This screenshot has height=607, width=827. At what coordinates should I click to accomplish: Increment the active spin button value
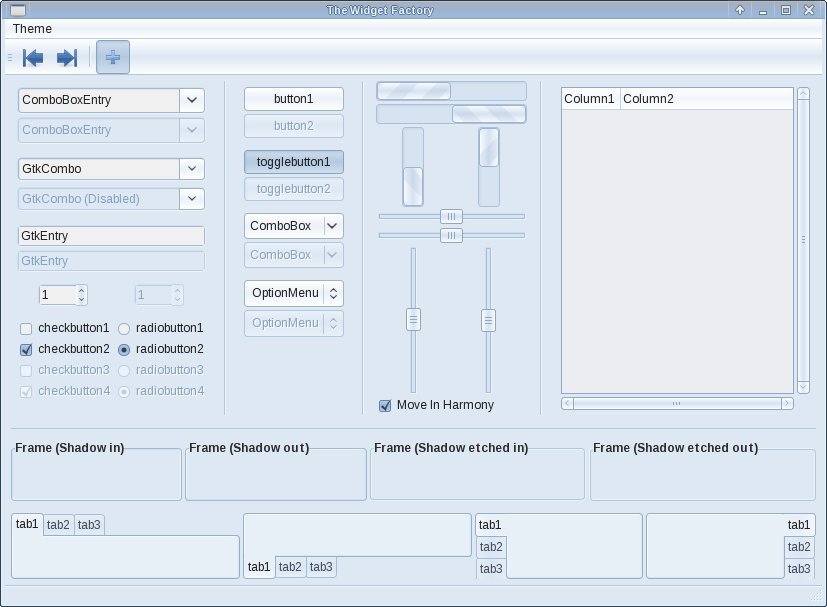click(x=81, y=290)
